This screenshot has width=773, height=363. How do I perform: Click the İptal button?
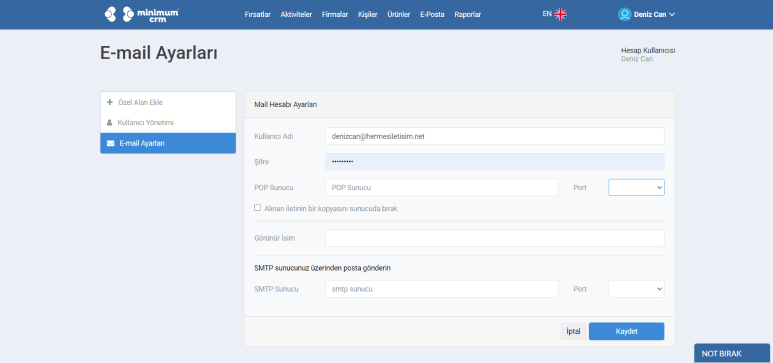point(573,331)
